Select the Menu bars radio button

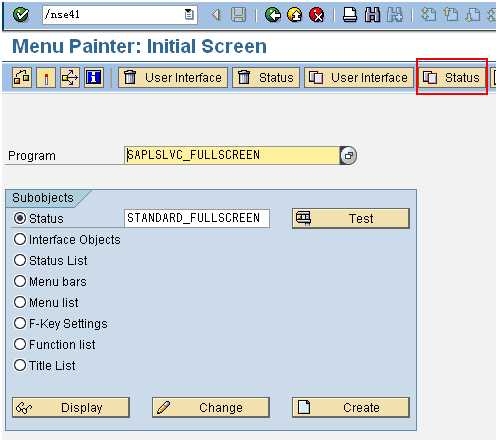point(20,281)
